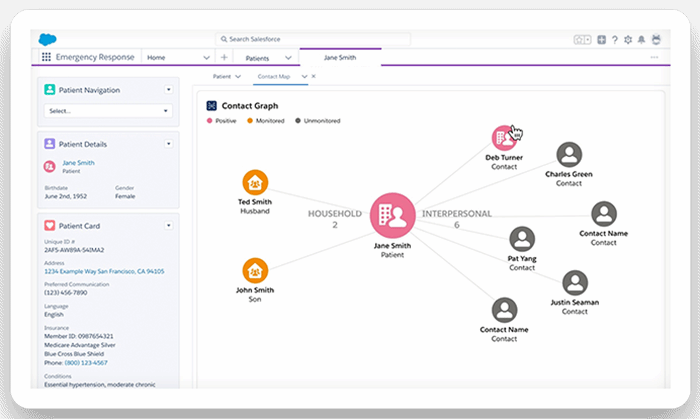Click the global actions plus icon
Viewport: 700px width, 419px height.
[601, 39]
